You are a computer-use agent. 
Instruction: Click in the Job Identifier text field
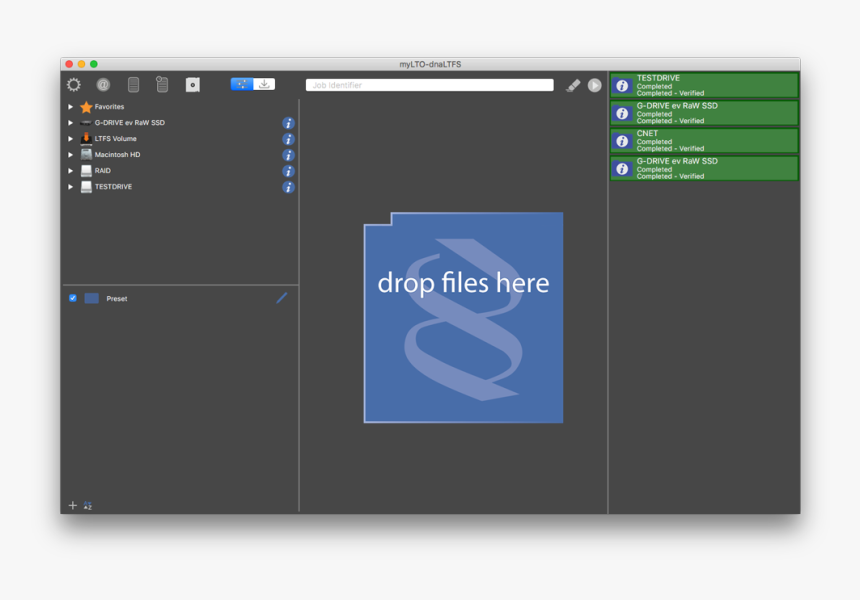[x=430, y=86]
